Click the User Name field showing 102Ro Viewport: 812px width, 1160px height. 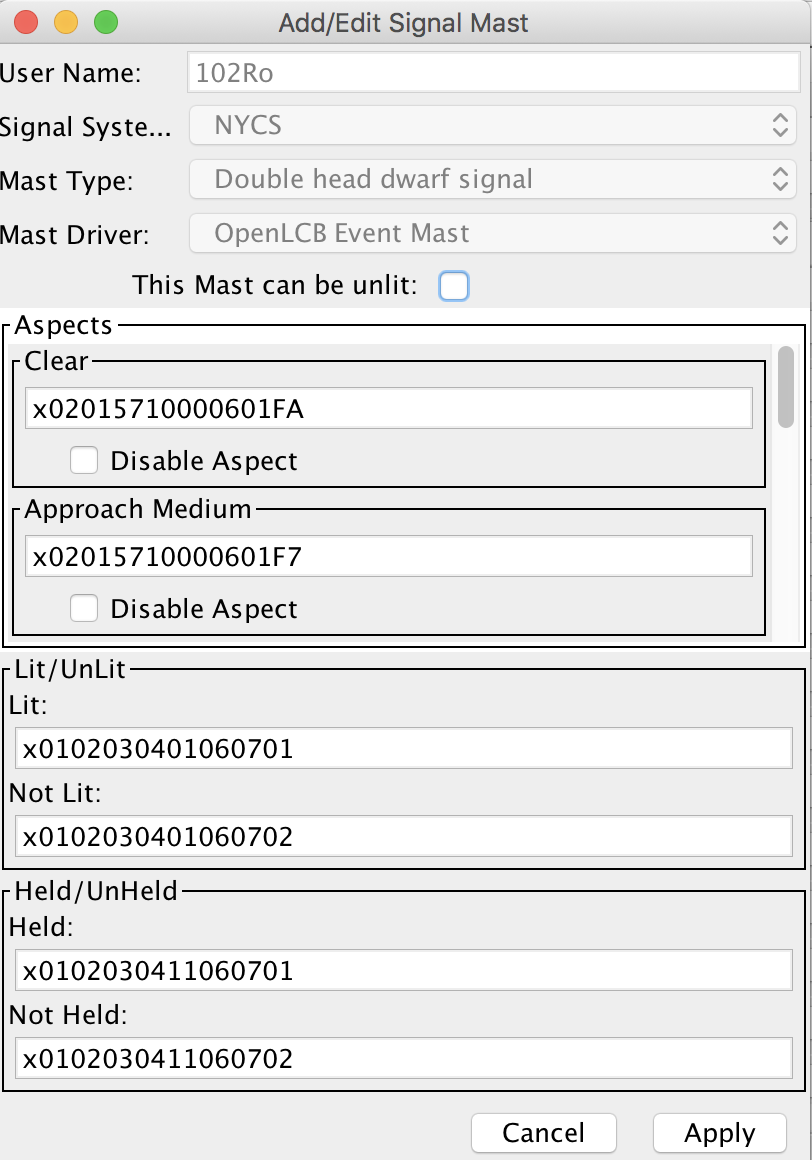pyautogui.click(x=493, y=72)
